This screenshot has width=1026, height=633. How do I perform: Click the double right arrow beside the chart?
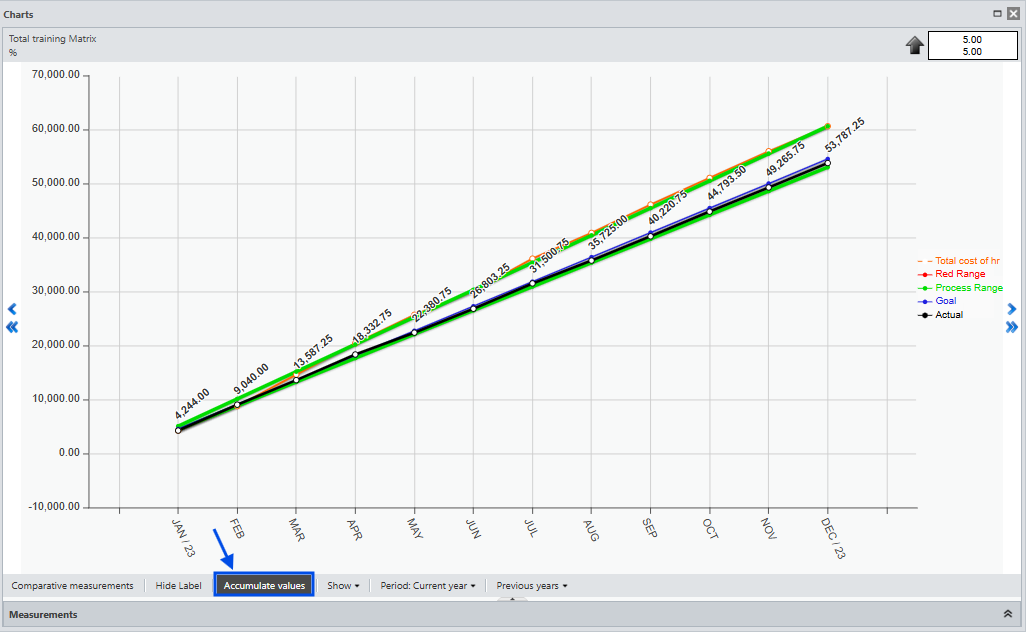tap(1011, 327)
